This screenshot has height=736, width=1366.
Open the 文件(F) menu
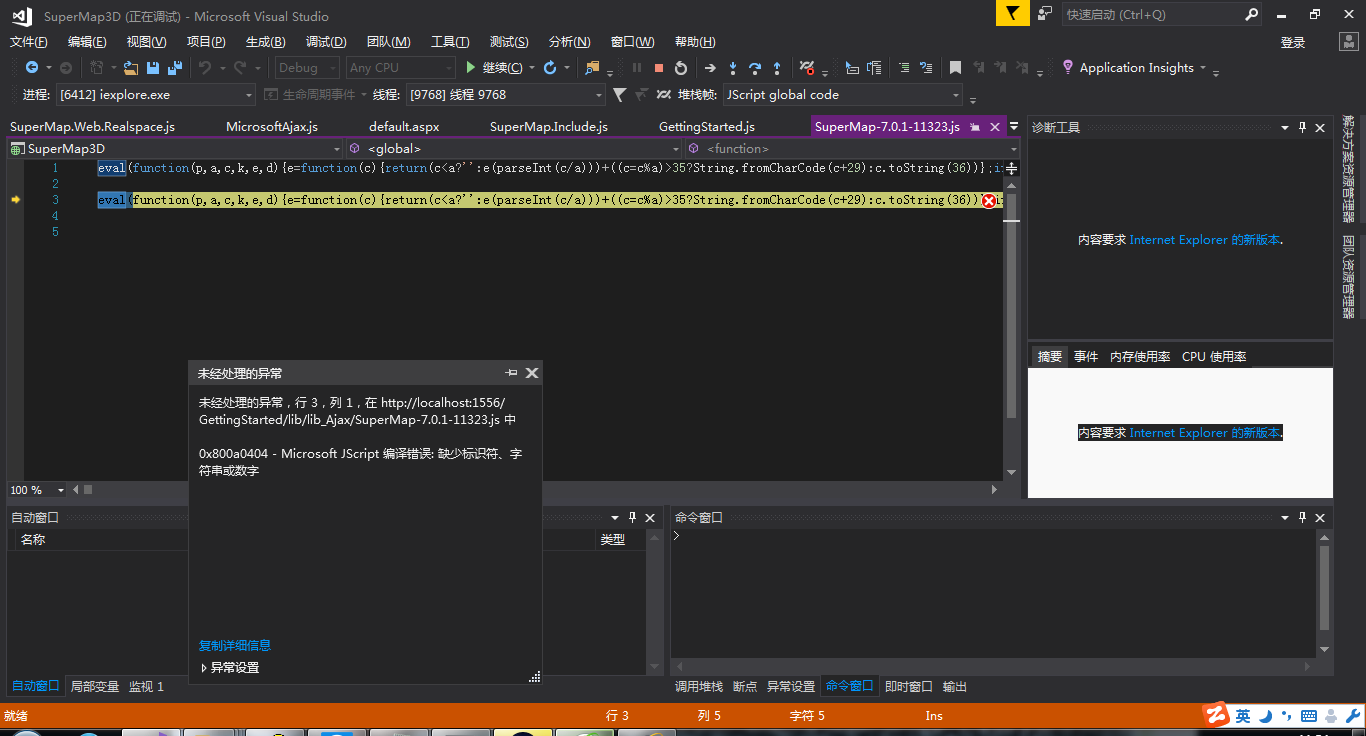point(29,42)
